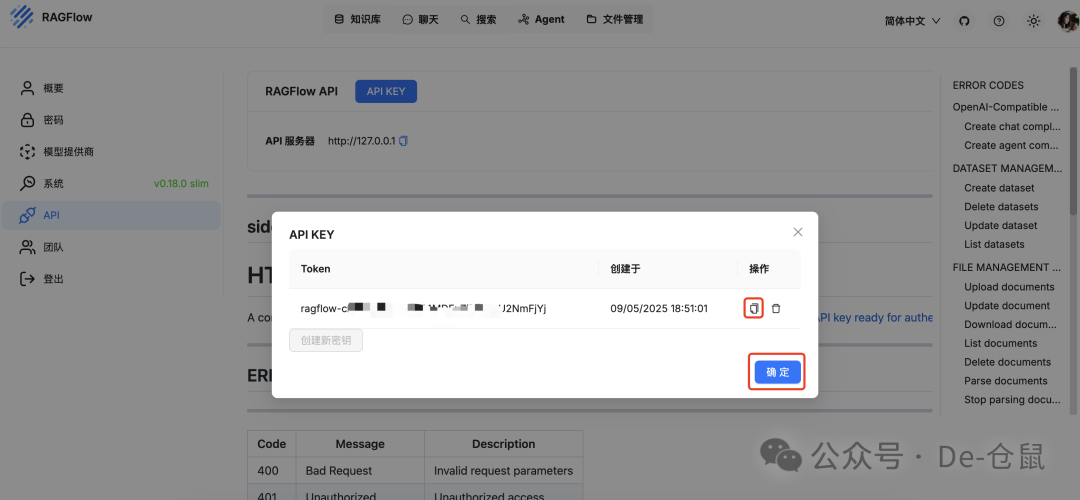Click the Invalid request parameters cell

503,471
